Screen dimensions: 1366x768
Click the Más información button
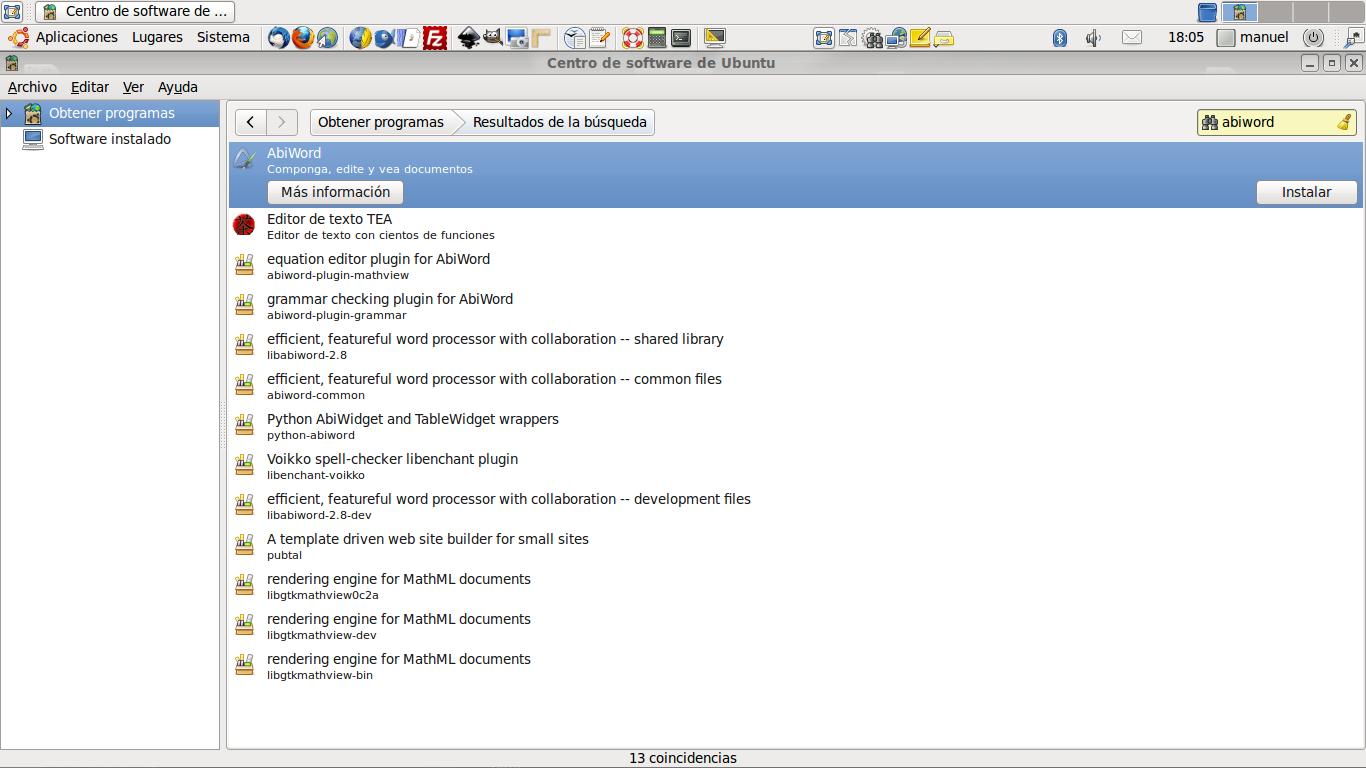tap(335, 192)
